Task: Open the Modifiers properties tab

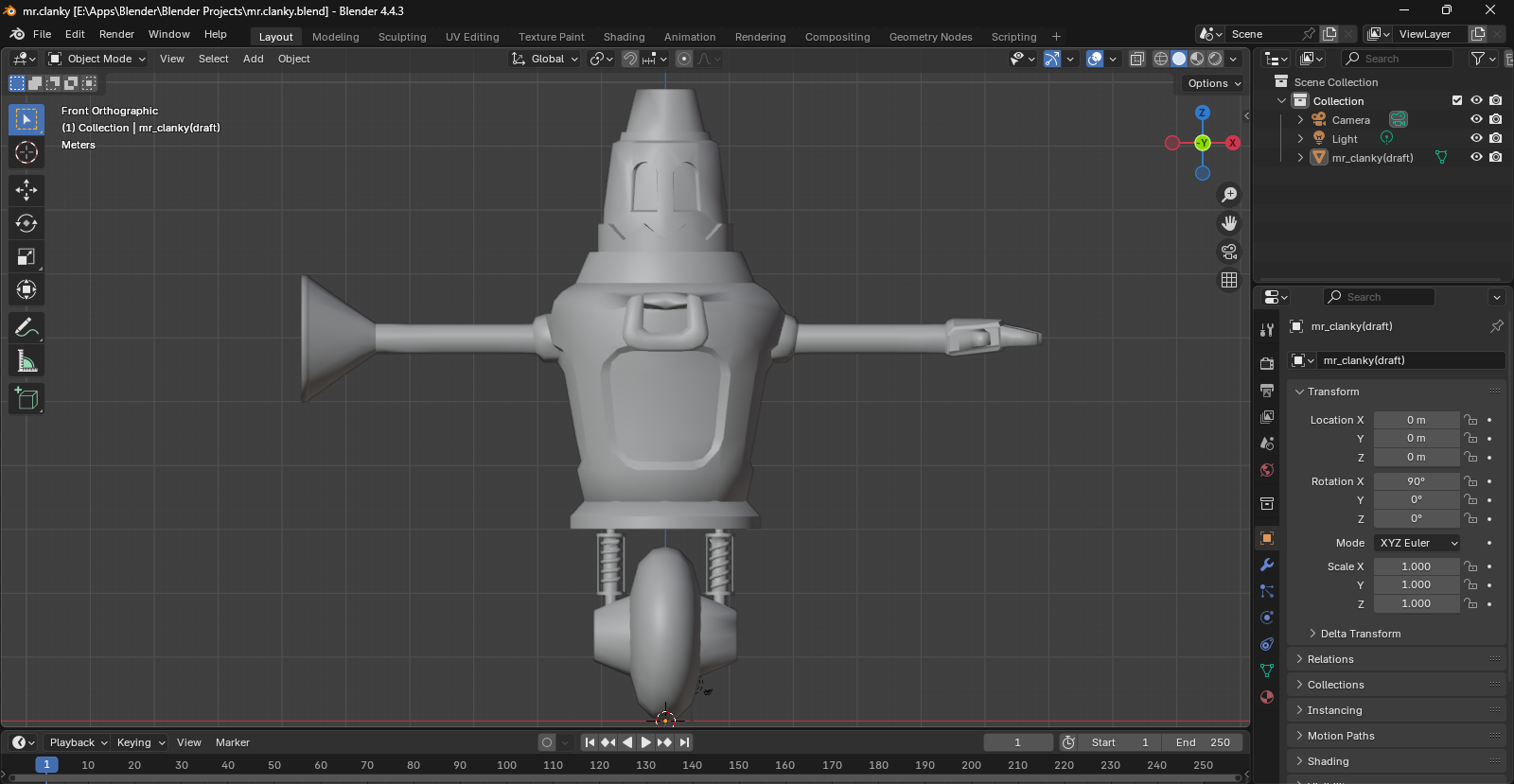Action: 1267,565
